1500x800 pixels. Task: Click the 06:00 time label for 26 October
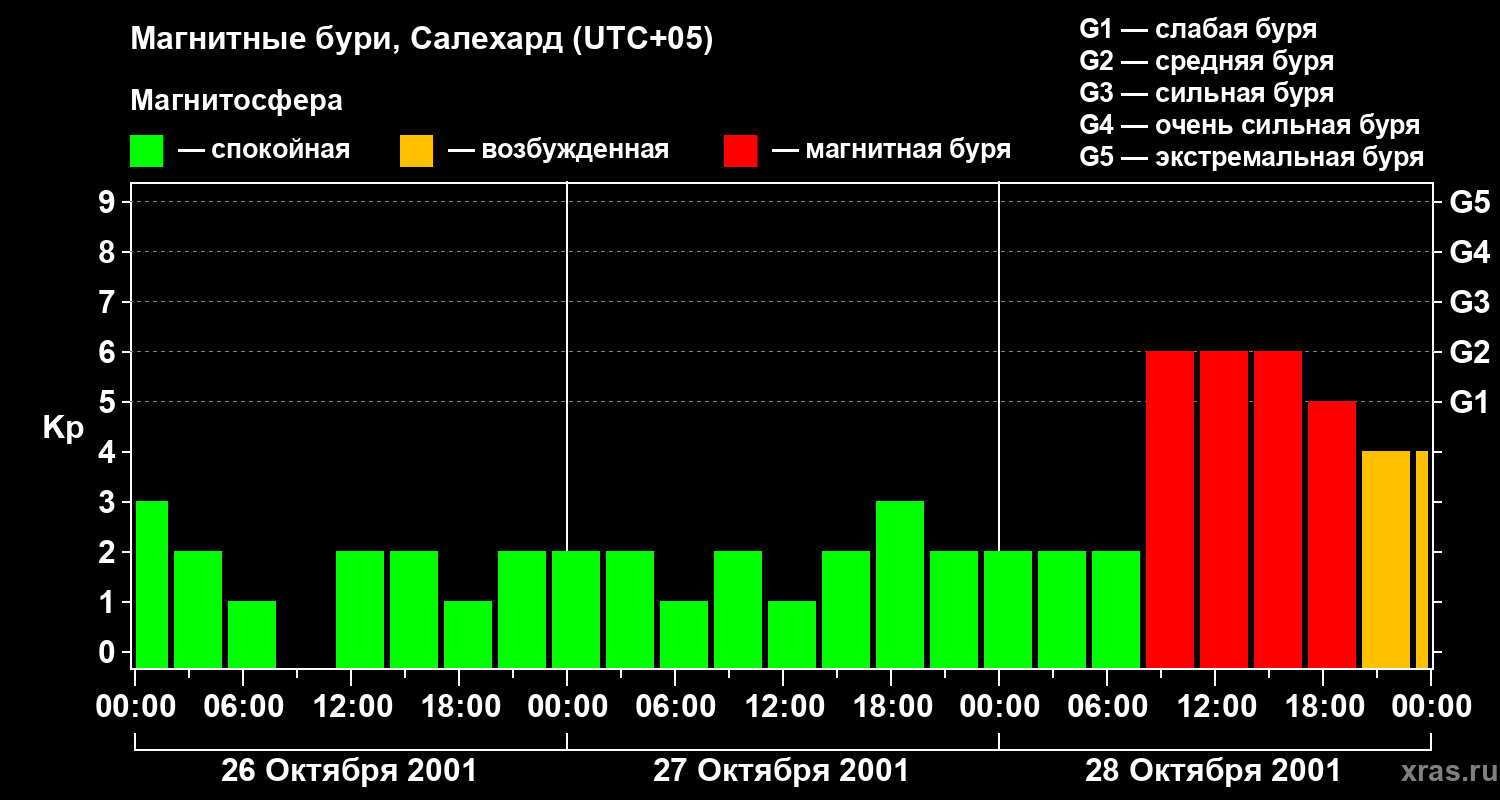coord(243,706)
